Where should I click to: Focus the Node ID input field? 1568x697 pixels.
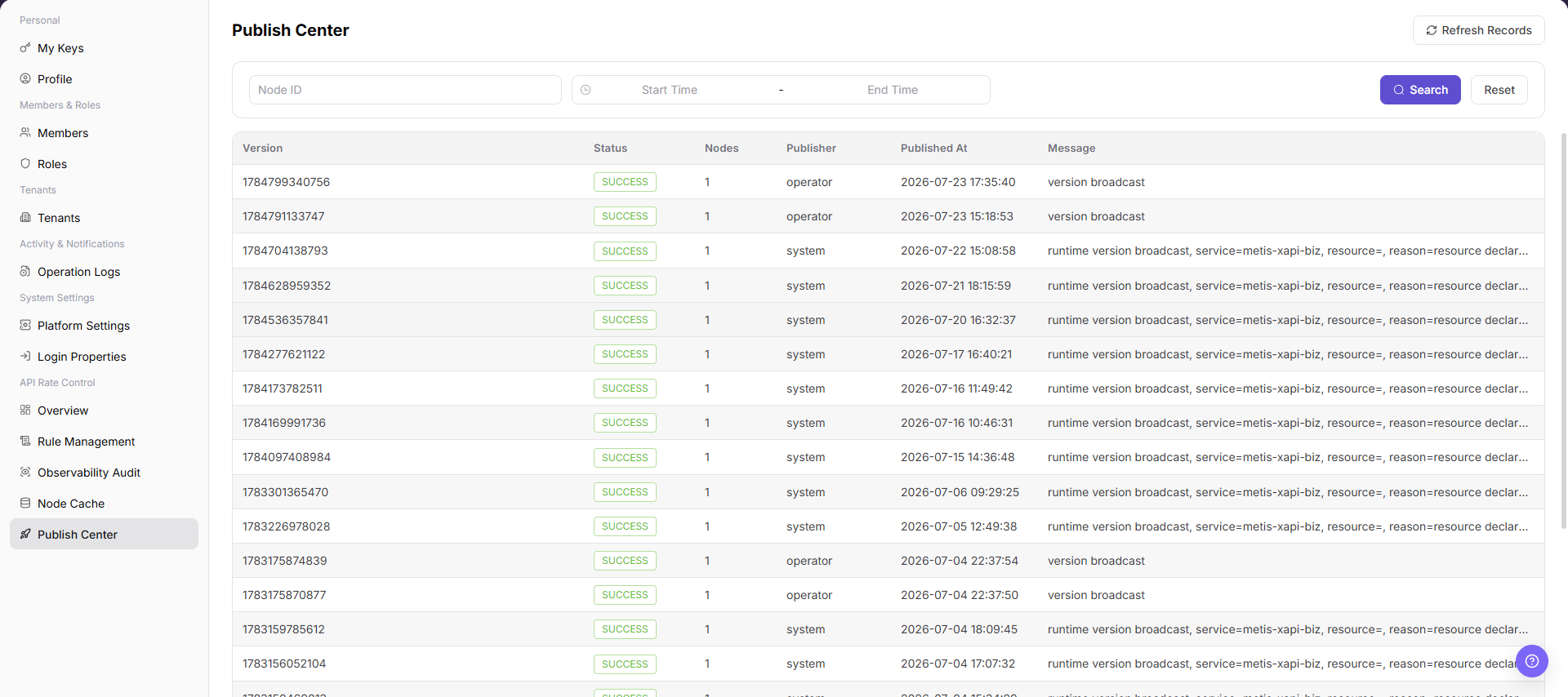pos(405,90)
